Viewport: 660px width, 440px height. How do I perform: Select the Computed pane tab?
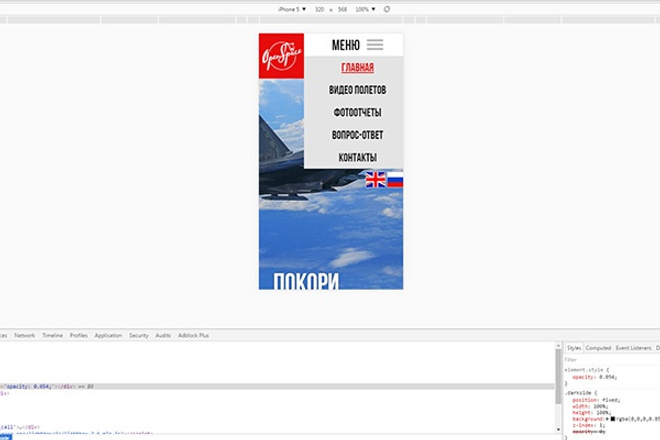tap(598, 348)
